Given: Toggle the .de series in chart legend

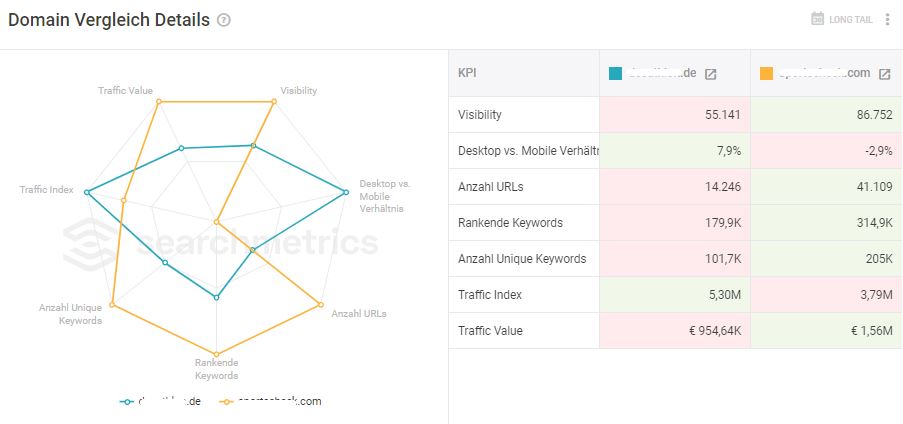Looking at the screenshot, I should 160,402.
